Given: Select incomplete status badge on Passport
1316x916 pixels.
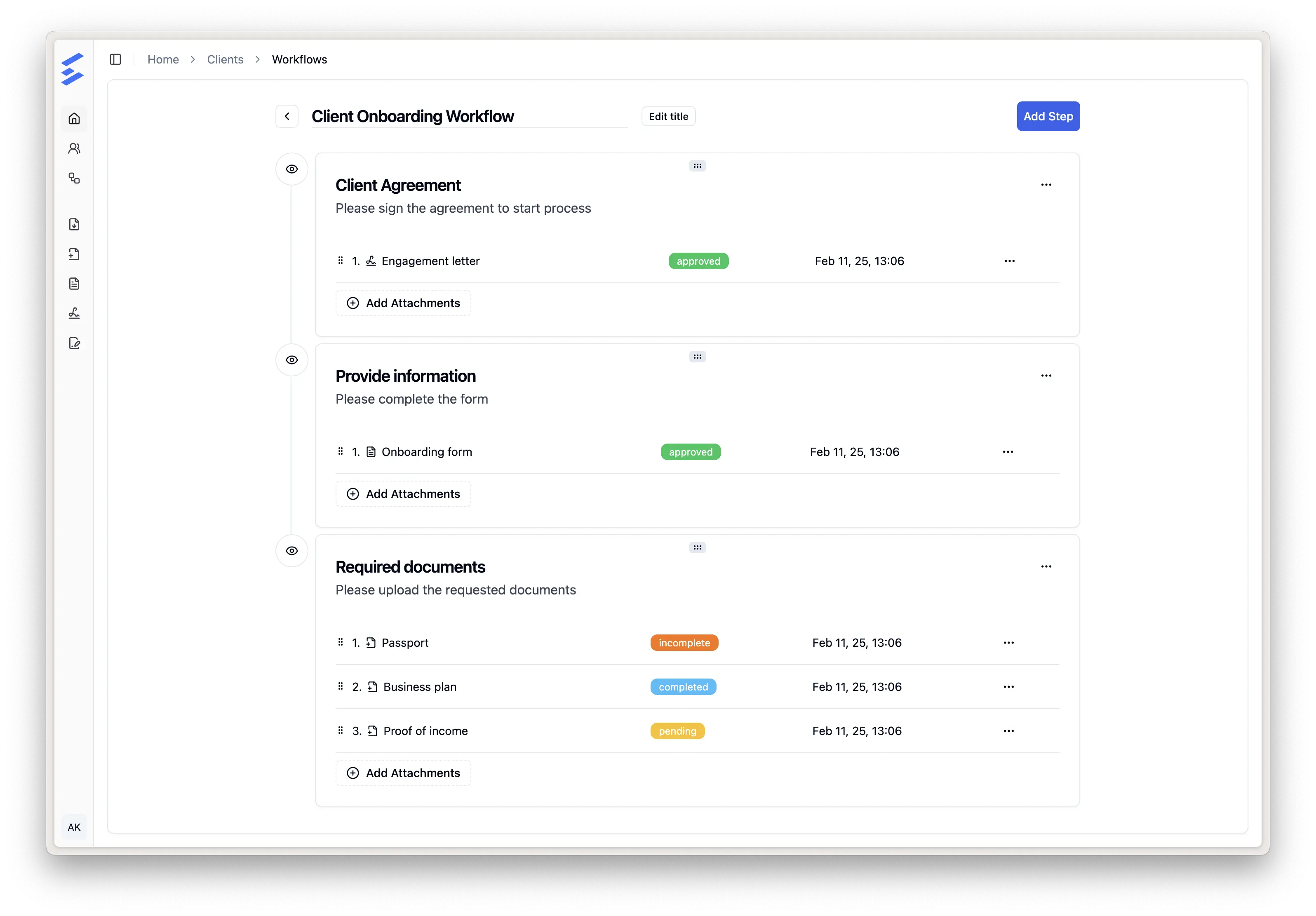Looking at the screenshot, I should coord(684,642).
